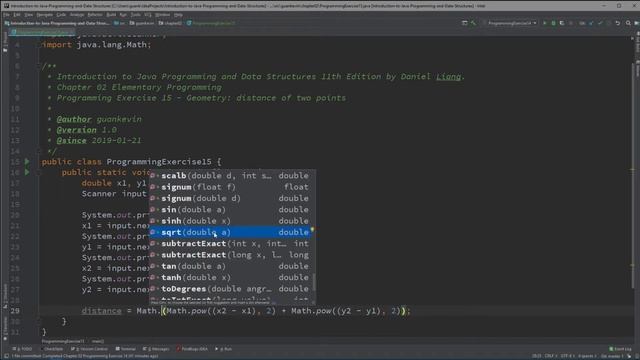Open the Run menu
This screenshot has width=640, height=360.
pyautogui.click(x=123, y=15)
